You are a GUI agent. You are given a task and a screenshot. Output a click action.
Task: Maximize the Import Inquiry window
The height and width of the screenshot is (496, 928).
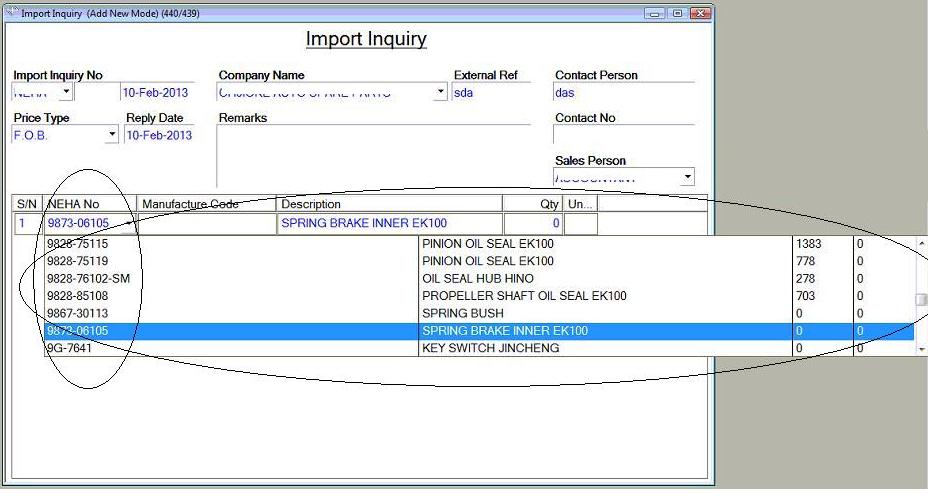click(678, 13)
